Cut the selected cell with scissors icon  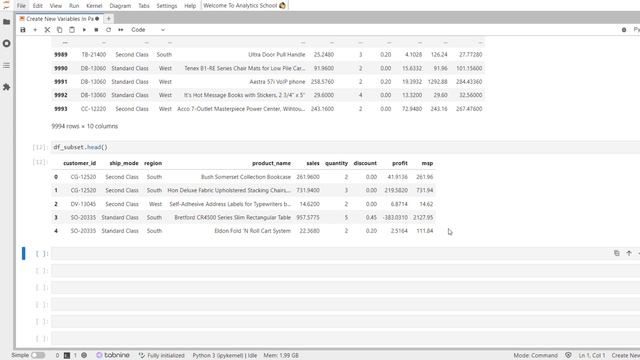47,30
